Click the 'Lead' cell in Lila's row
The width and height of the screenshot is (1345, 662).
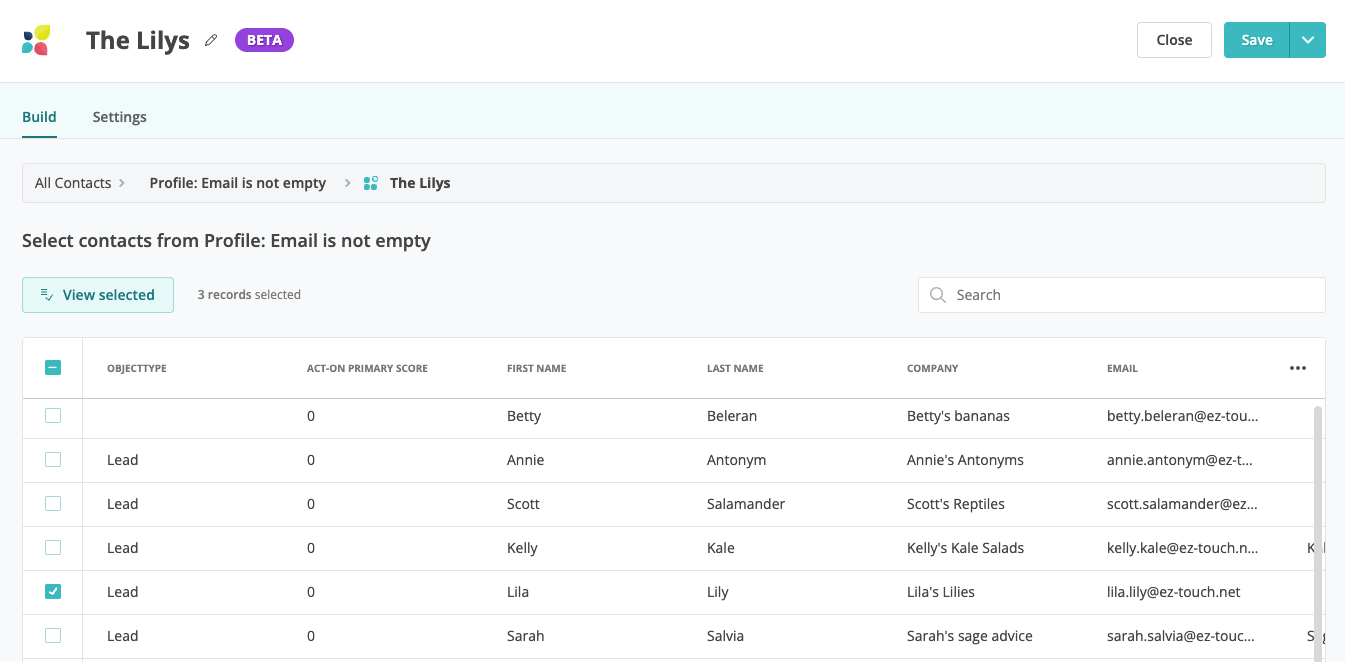(122, 592)
